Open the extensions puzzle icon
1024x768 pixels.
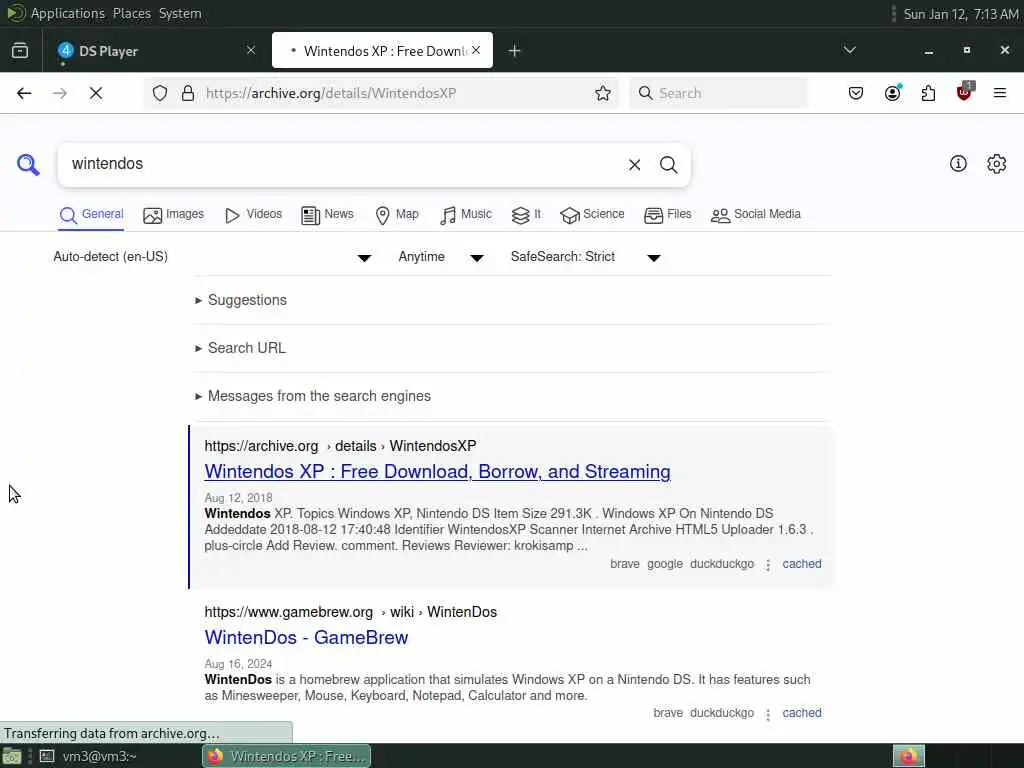[928, 93]
